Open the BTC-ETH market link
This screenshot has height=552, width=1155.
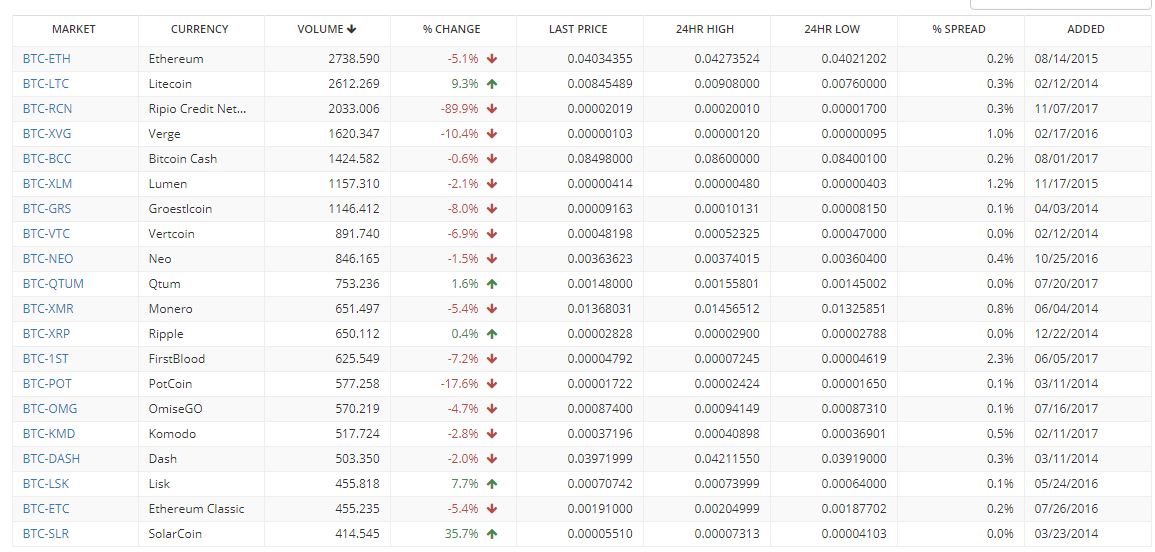tap(46, 59)
